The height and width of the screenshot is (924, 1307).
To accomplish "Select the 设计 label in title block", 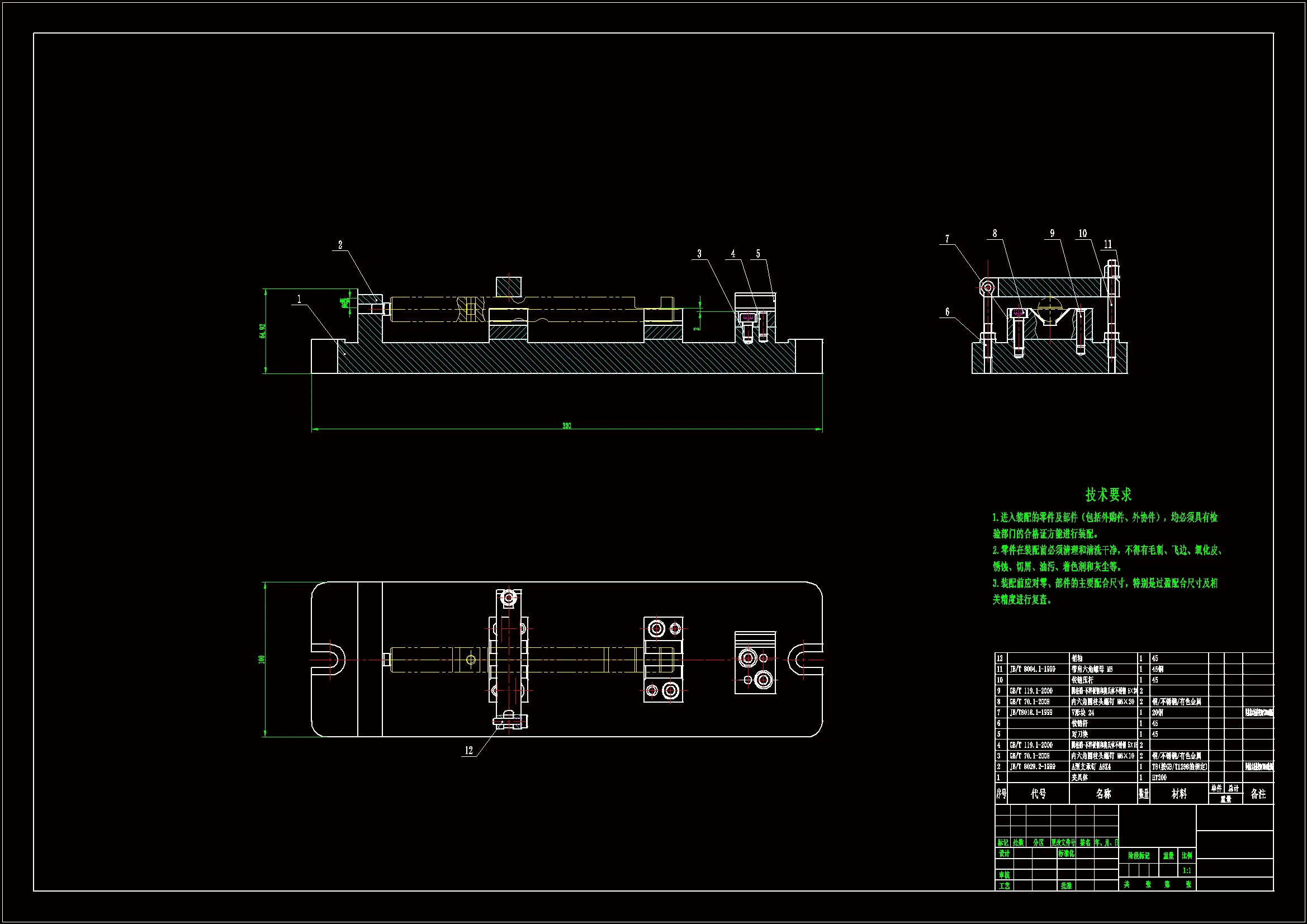I will [1004, 854].
